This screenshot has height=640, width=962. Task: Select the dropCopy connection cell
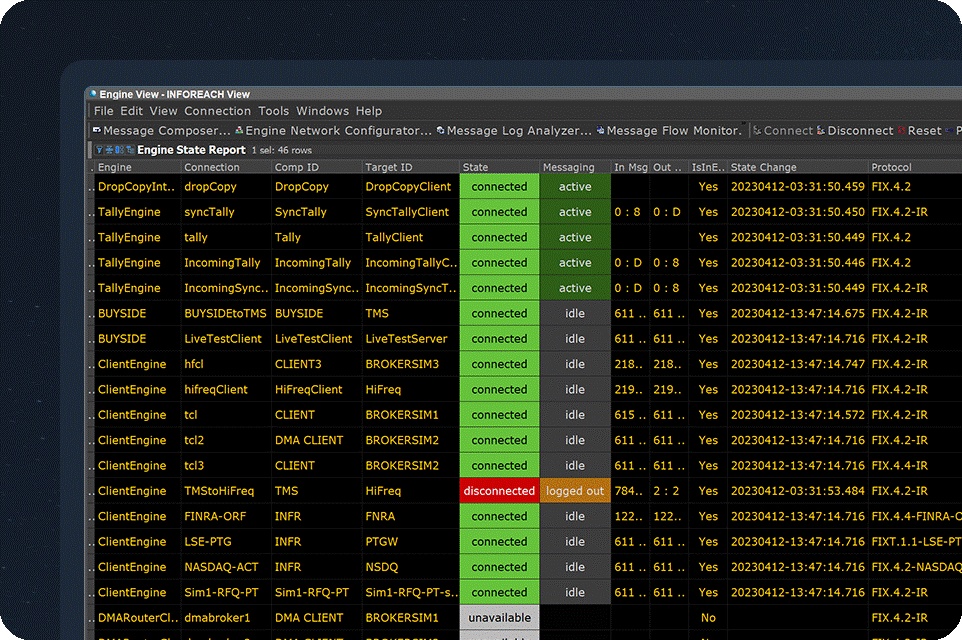pyautogui.click(x=226, y=187)
